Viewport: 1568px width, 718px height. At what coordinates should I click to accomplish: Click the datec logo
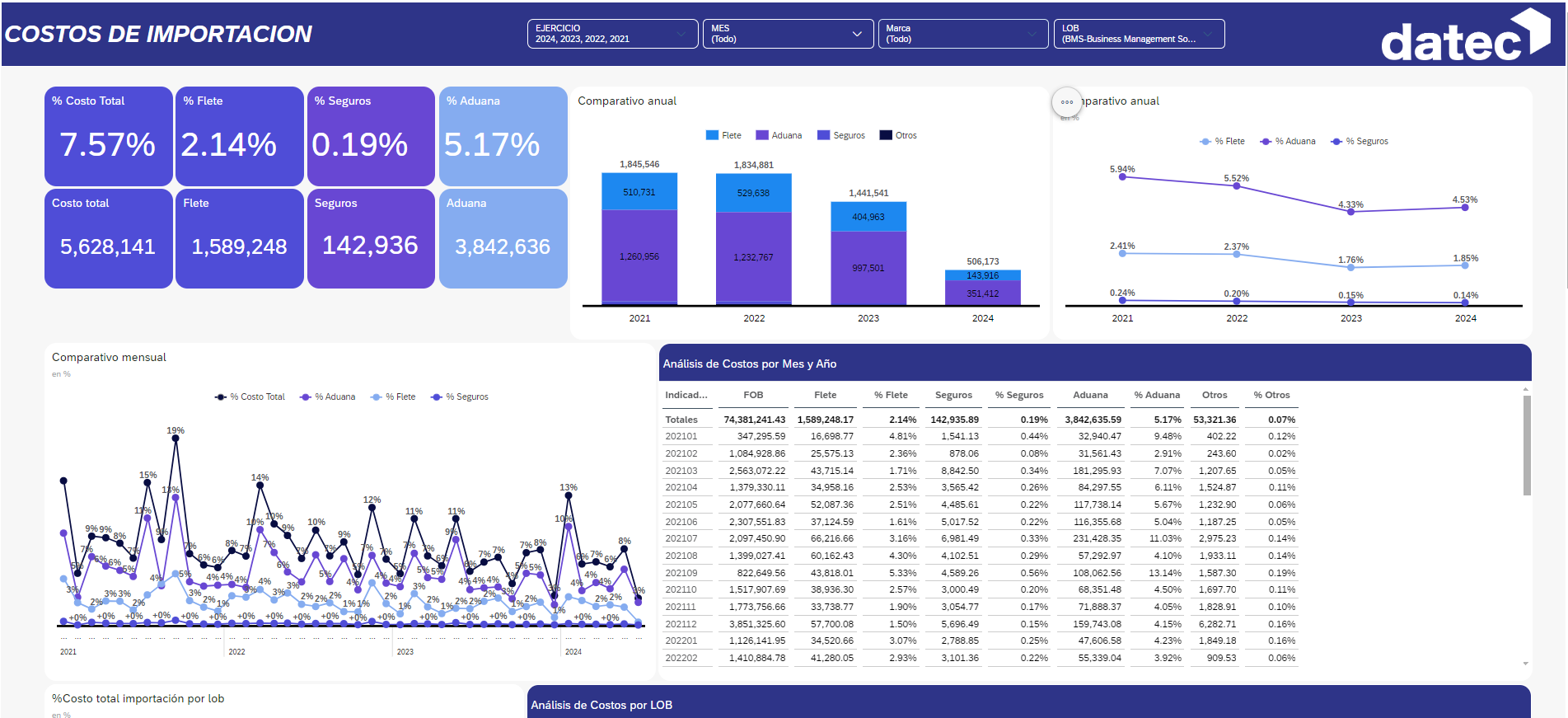tap(1465, 35)
